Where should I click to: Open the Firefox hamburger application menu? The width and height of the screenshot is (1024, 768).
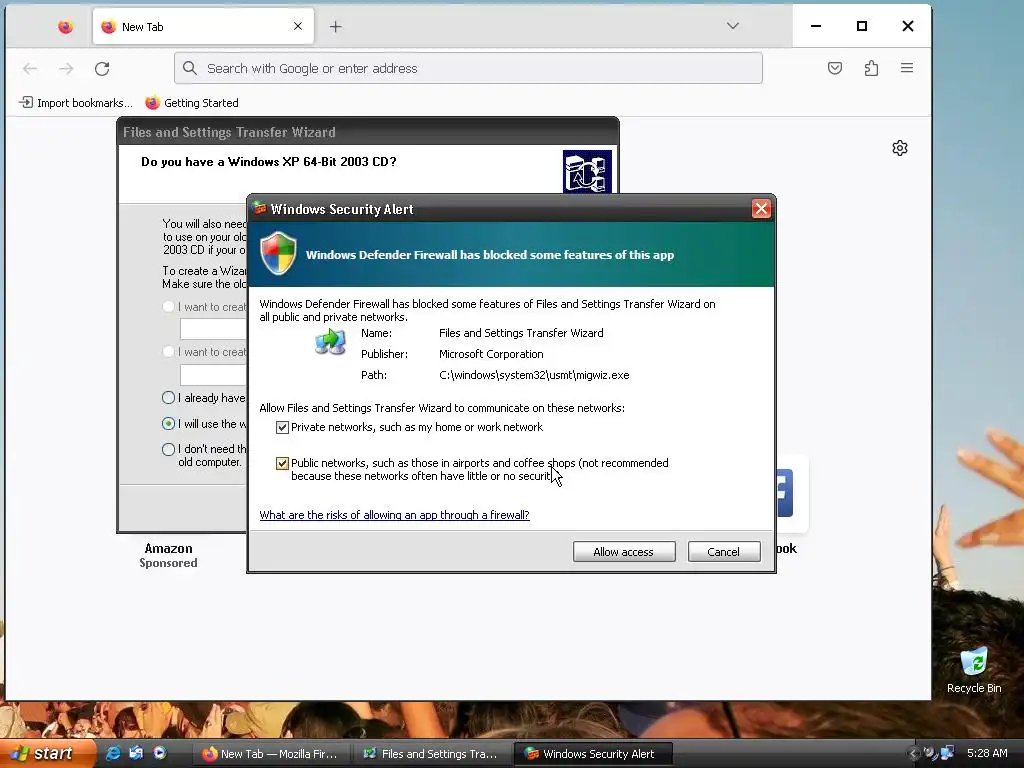(906, 68)
